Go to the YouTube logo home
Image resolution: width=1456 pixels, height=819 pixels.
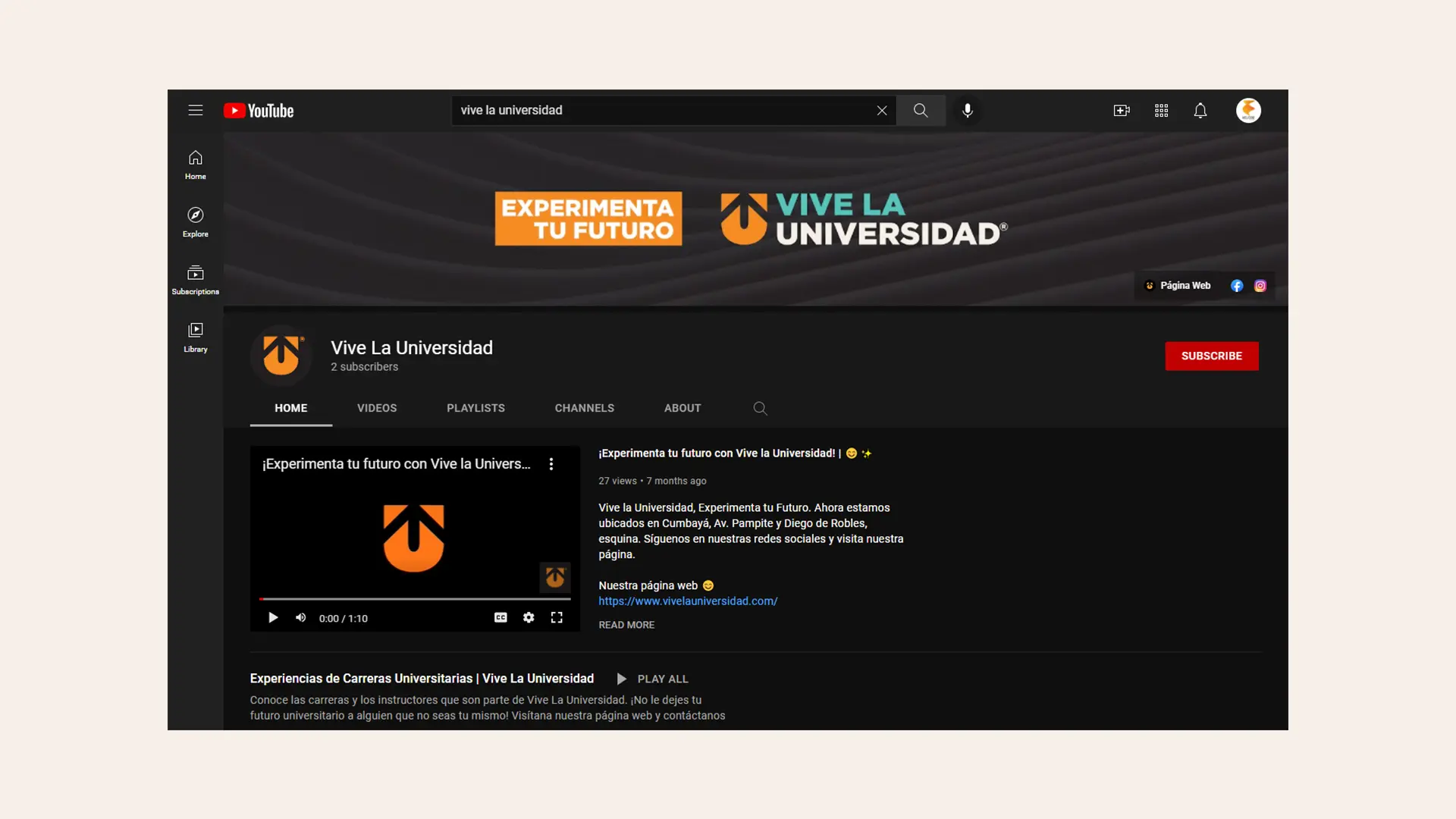[259, 111]
